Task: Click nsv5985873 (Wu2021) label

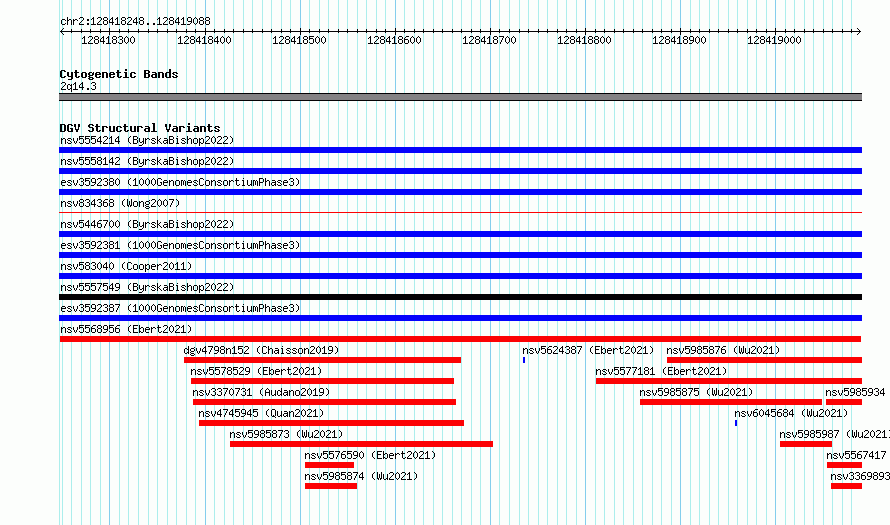Action: pyautogui.click(x=286, y=434)
